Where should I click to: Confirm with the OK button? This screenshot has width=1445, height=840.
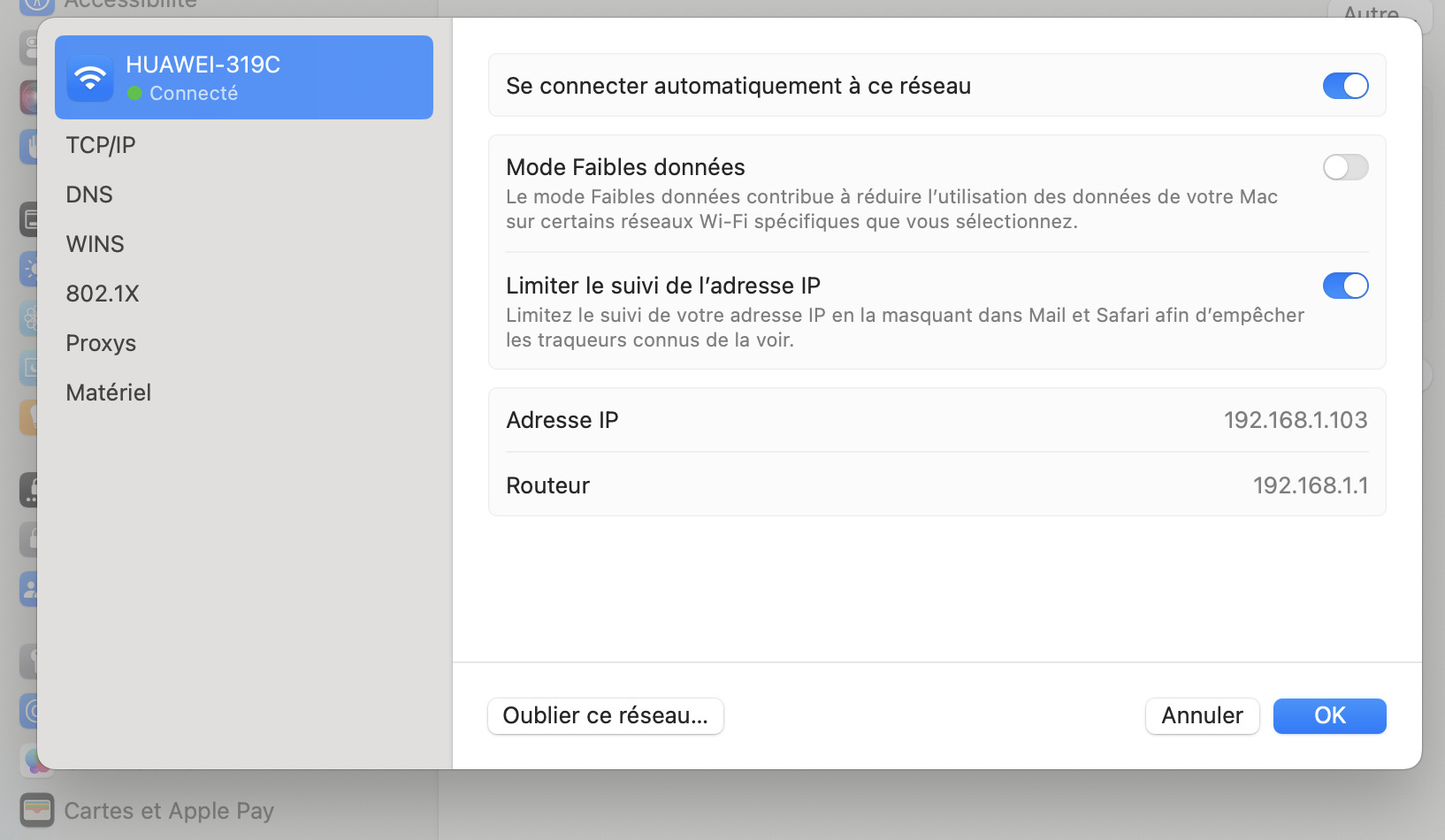[x=1330, y=716]
